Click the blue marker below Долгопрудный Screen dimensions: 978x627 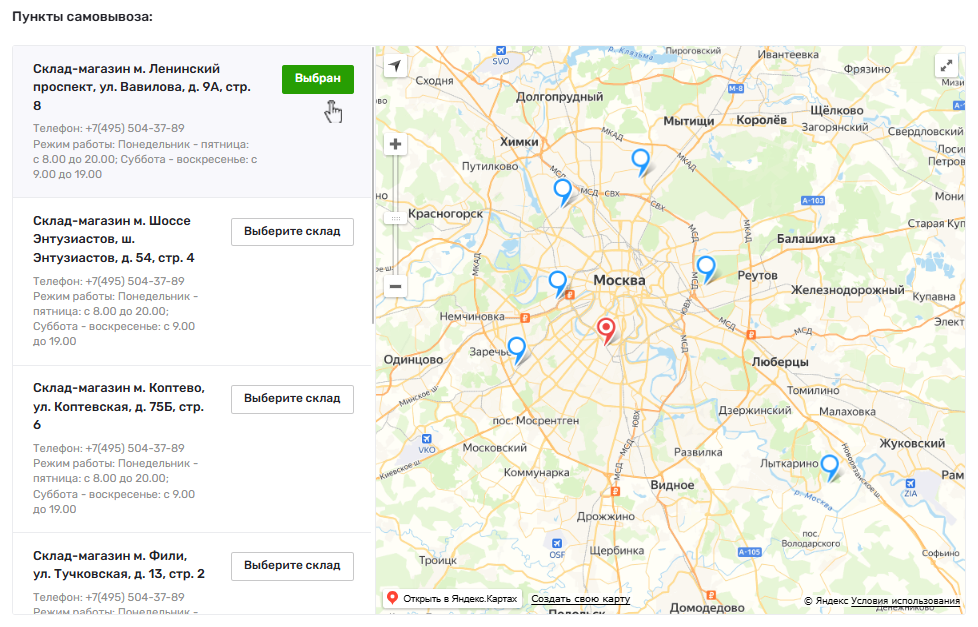coord(640,160)
